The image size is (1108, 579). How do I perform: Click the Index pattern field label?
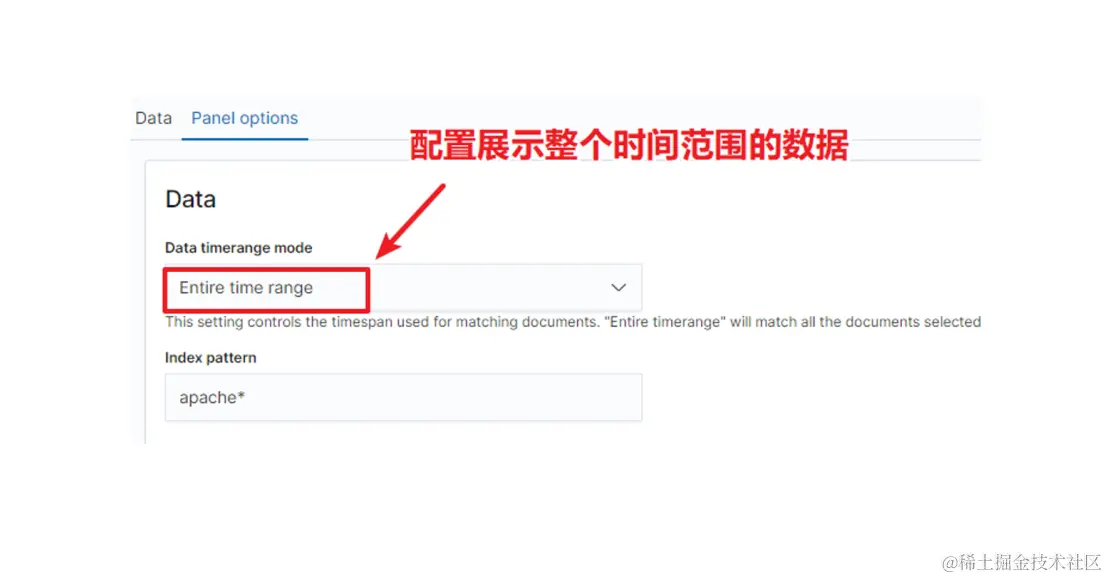coord(211,358)
